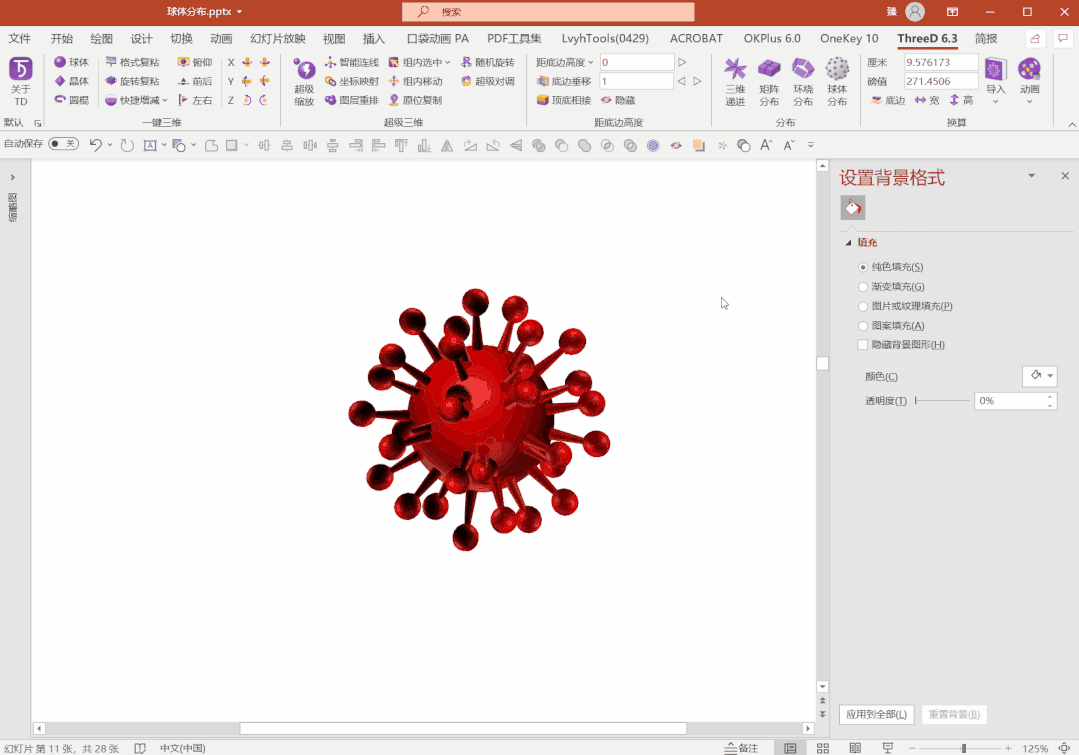
Task: Click 旋转复粘 rotation paste
Action: point(132,81)
